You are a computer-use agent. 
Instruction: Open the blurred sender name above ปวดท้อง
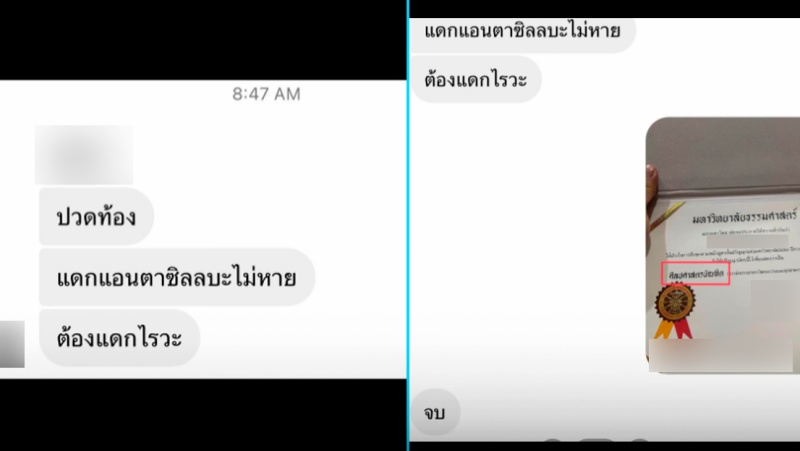(x=84, y=155)
